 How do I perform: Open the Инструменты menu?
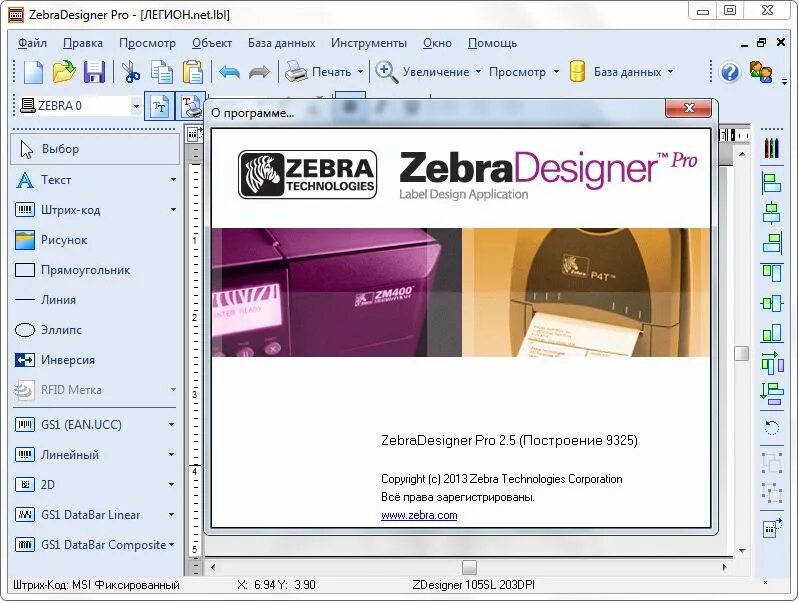click(x=369, y=43)
